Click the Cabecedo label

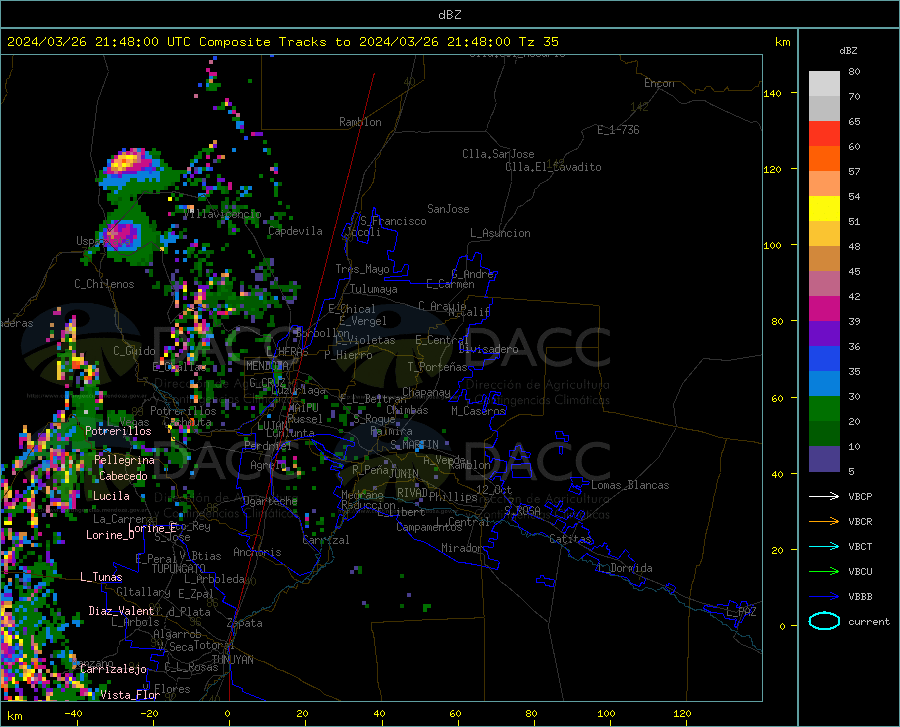123,476
